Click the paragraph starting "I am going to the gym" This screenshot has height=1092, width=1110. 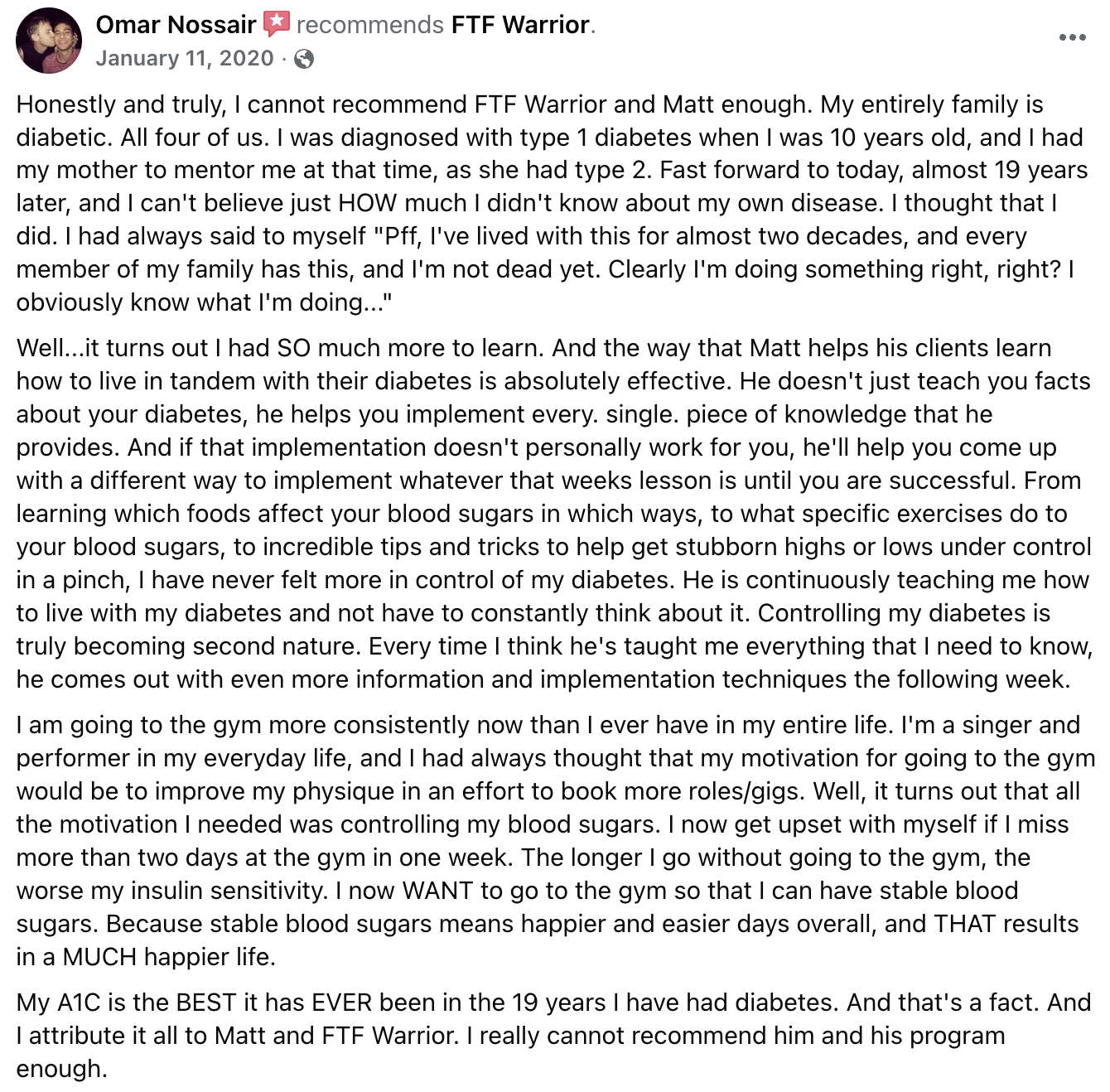pos(555,841)
